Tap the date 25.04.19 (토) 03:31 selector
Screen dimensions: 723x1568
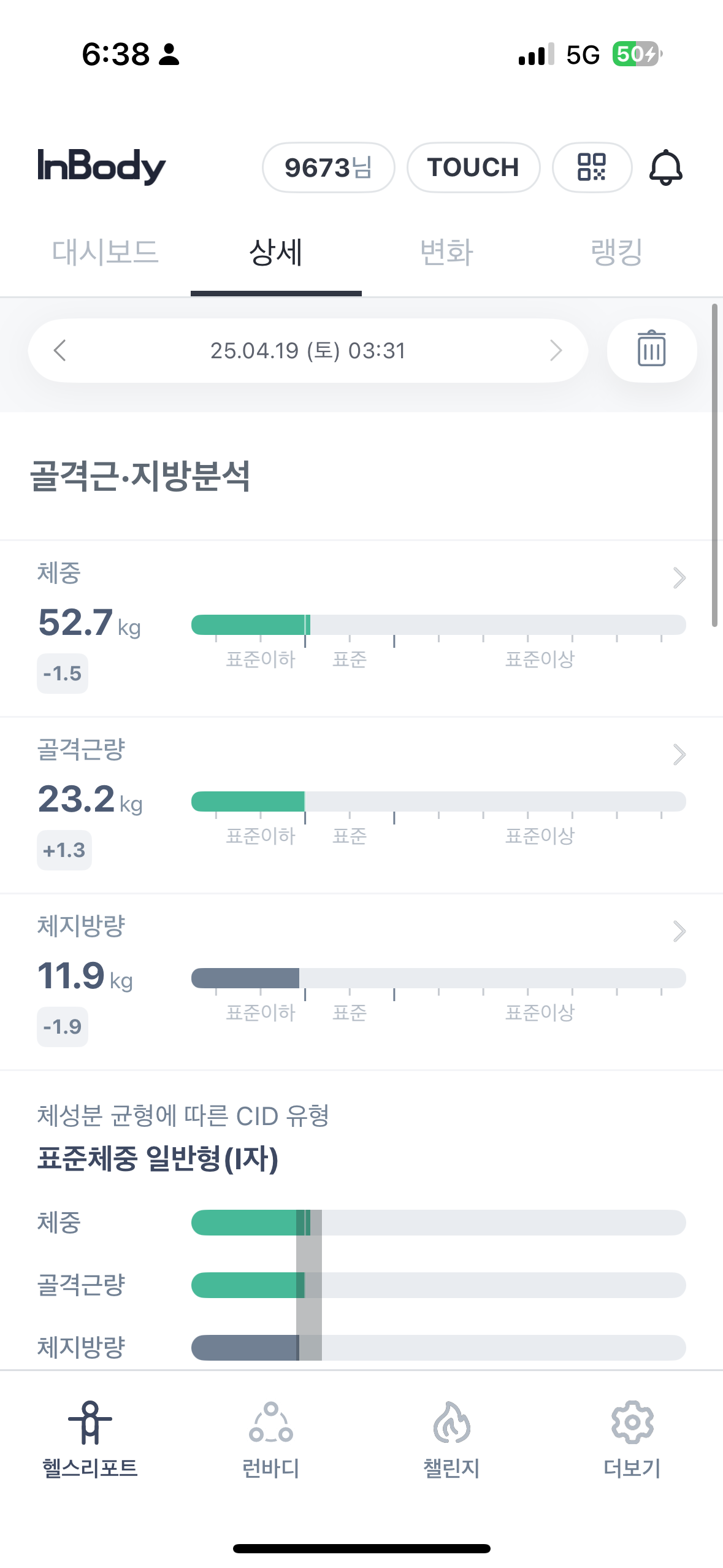308,350
